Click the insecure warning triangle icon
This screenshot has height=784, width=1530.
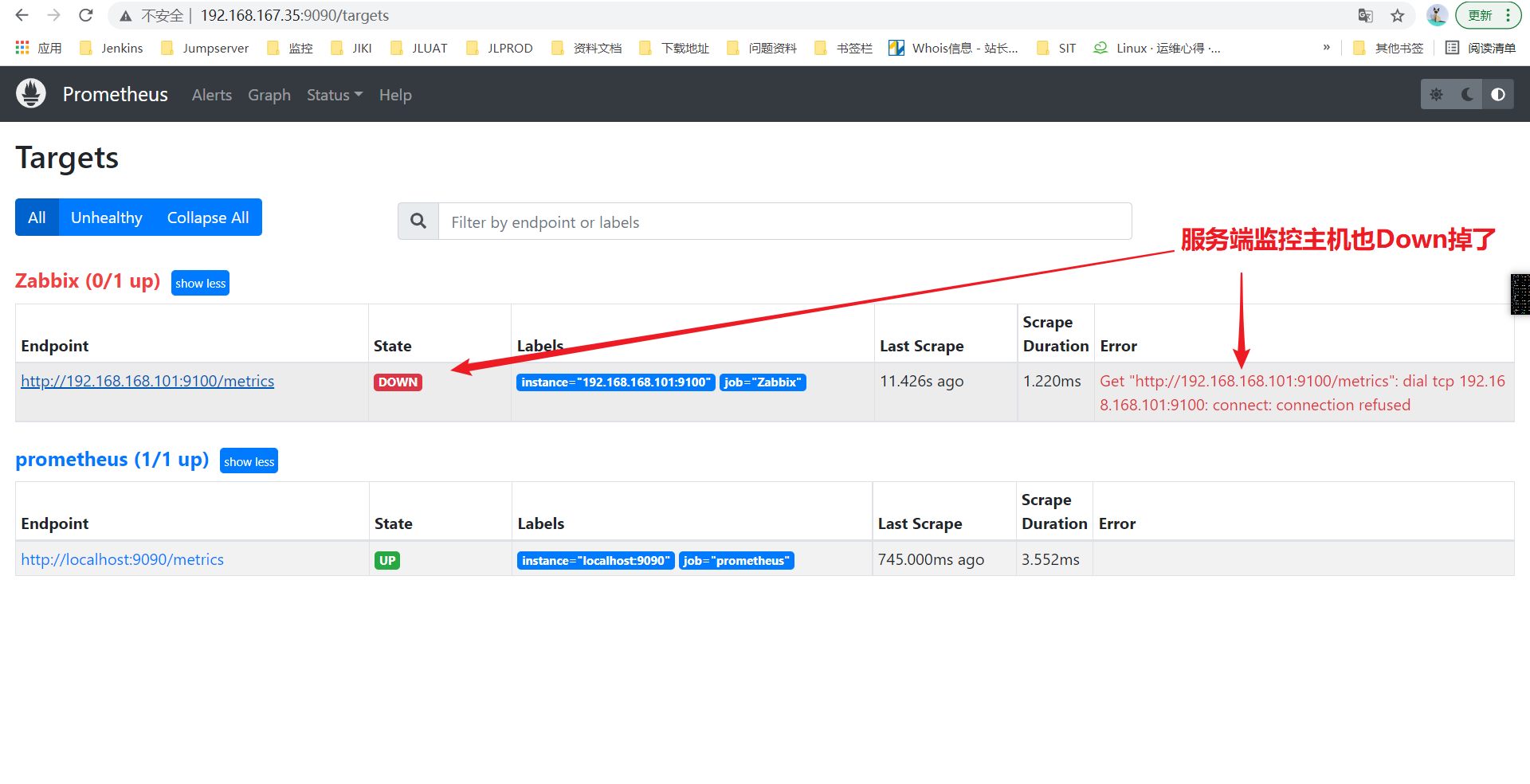[x=125, y=16]
